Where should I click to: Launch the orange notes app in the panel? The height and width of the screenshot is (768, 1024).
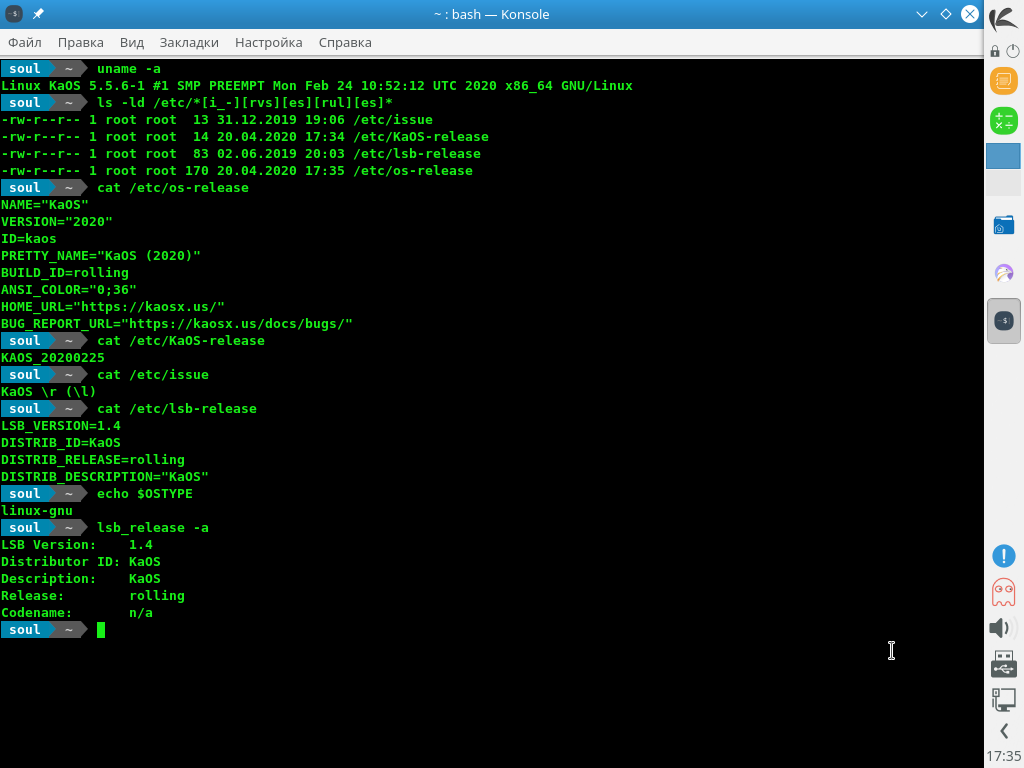pyautogui.click(x=1004, y=81)
